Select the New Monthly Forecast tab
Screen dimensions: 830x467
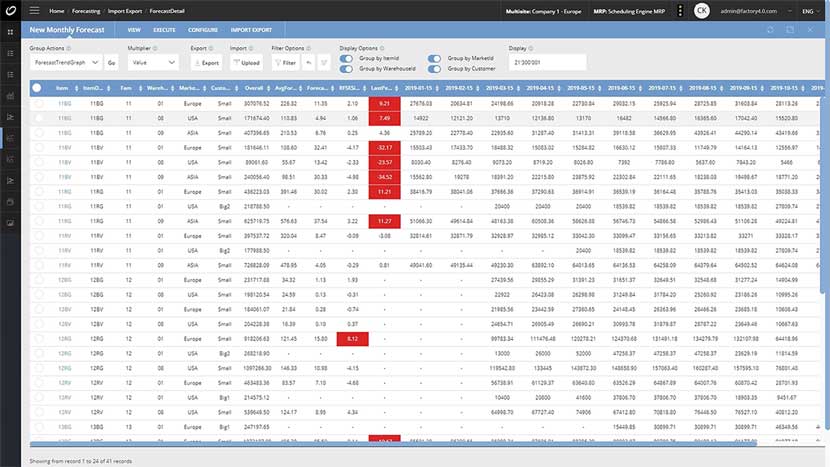(x=67, y=30)
